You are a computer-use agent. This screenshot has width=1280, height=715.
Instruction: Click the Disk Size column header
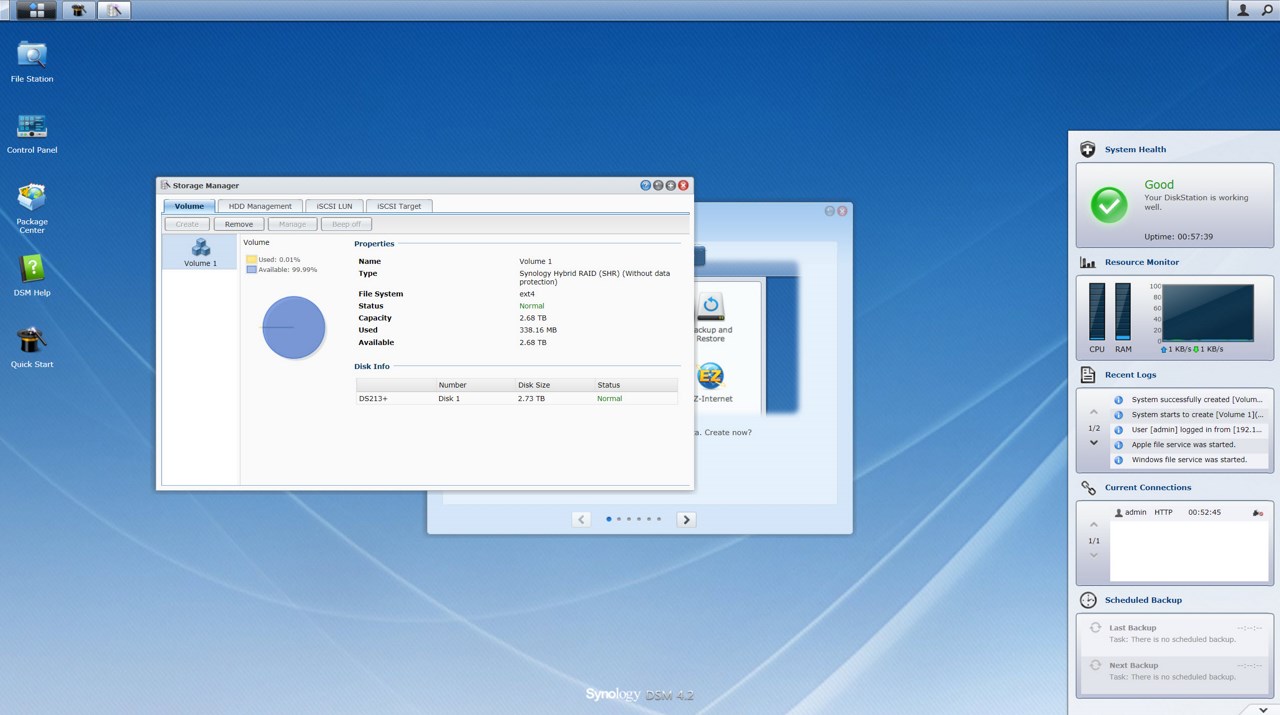pyautogui.click(x=554, y=385)
